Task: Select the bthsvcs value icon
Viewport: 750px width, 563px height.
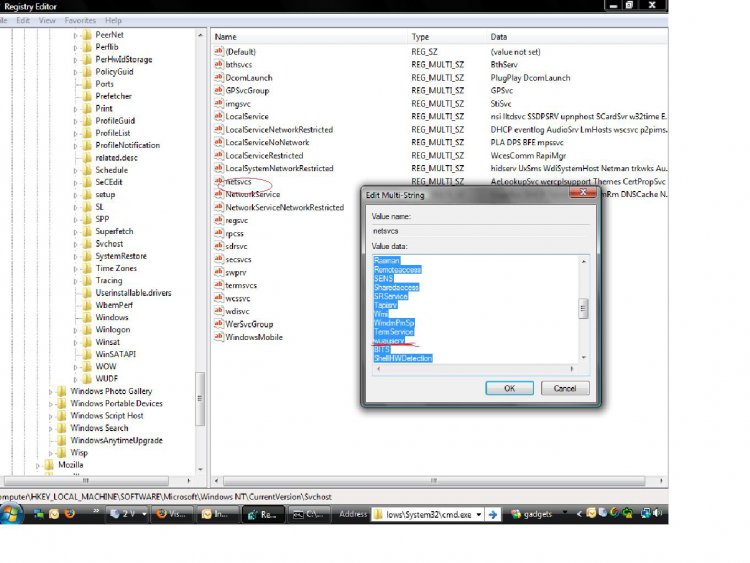Action: click(219, 64)
